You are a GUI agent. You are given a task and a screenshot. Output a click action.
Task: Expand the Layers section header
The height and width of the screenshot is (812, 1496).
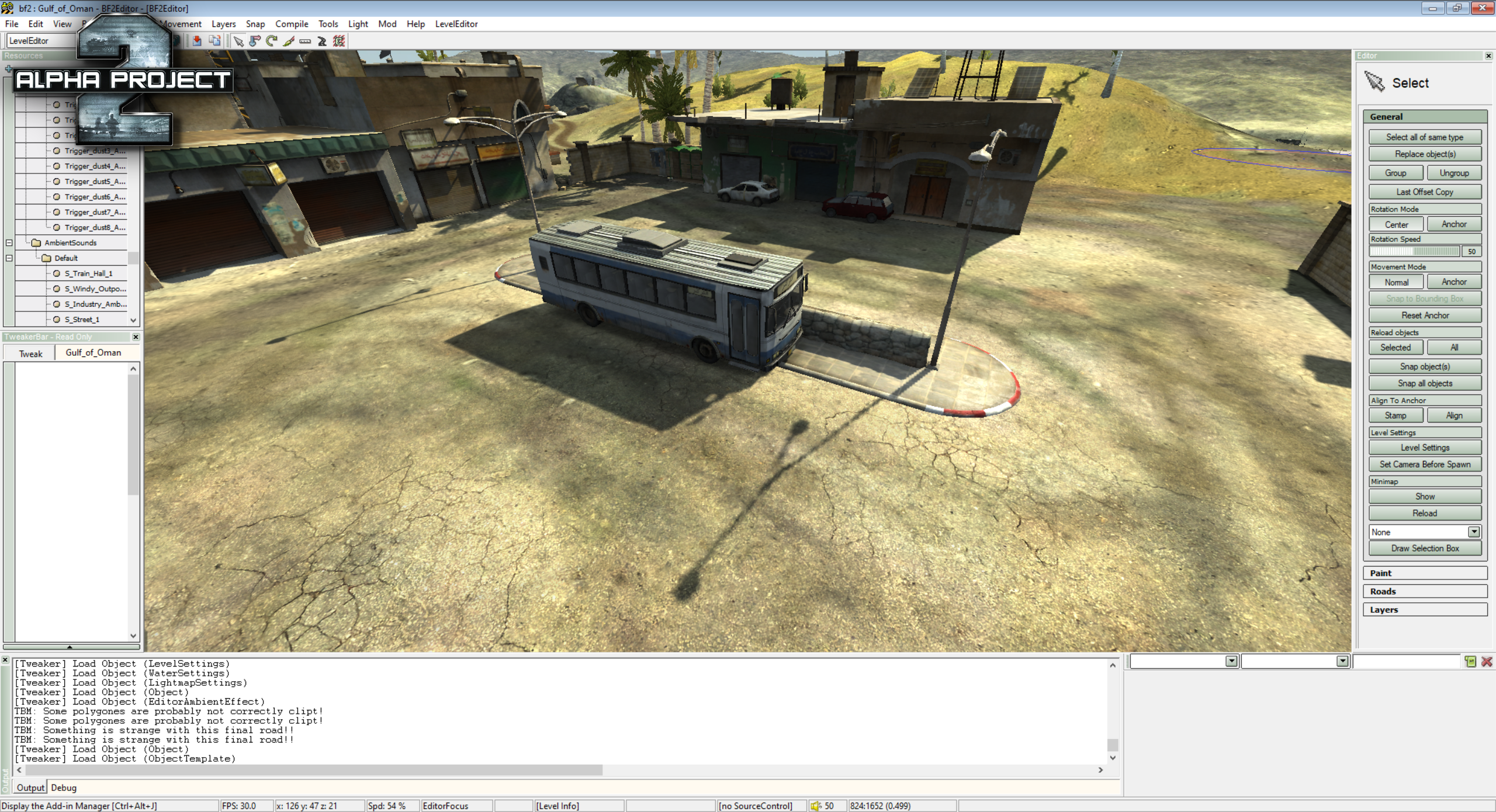pyautogui.click(x=1425, y=609)
